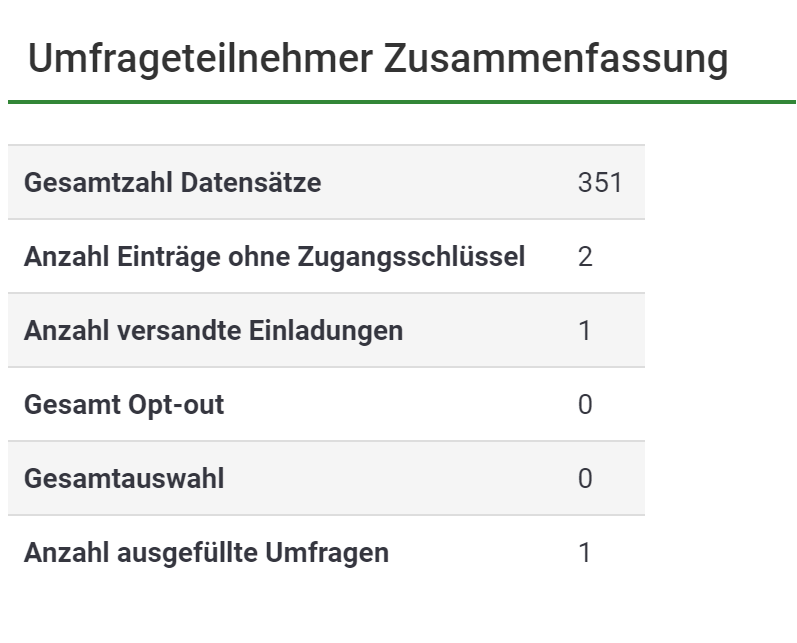This screenshot has height=643, width=797.
Task: Select the Anzahl ausgefüllte Umfragen label
Action: pyautogui.click(x=206, y=553)
